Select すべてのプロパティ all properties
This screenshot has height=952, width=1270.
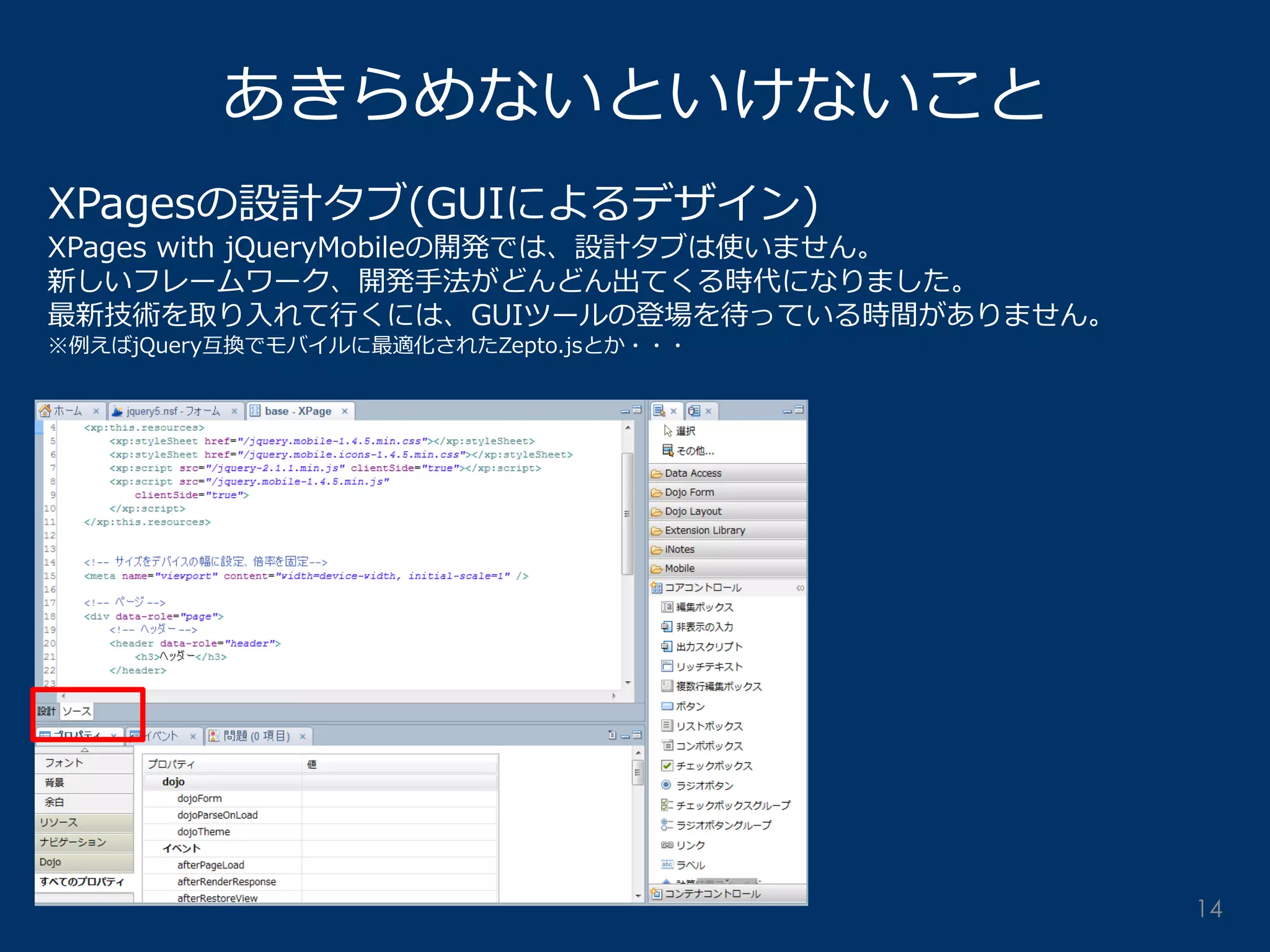84,882
